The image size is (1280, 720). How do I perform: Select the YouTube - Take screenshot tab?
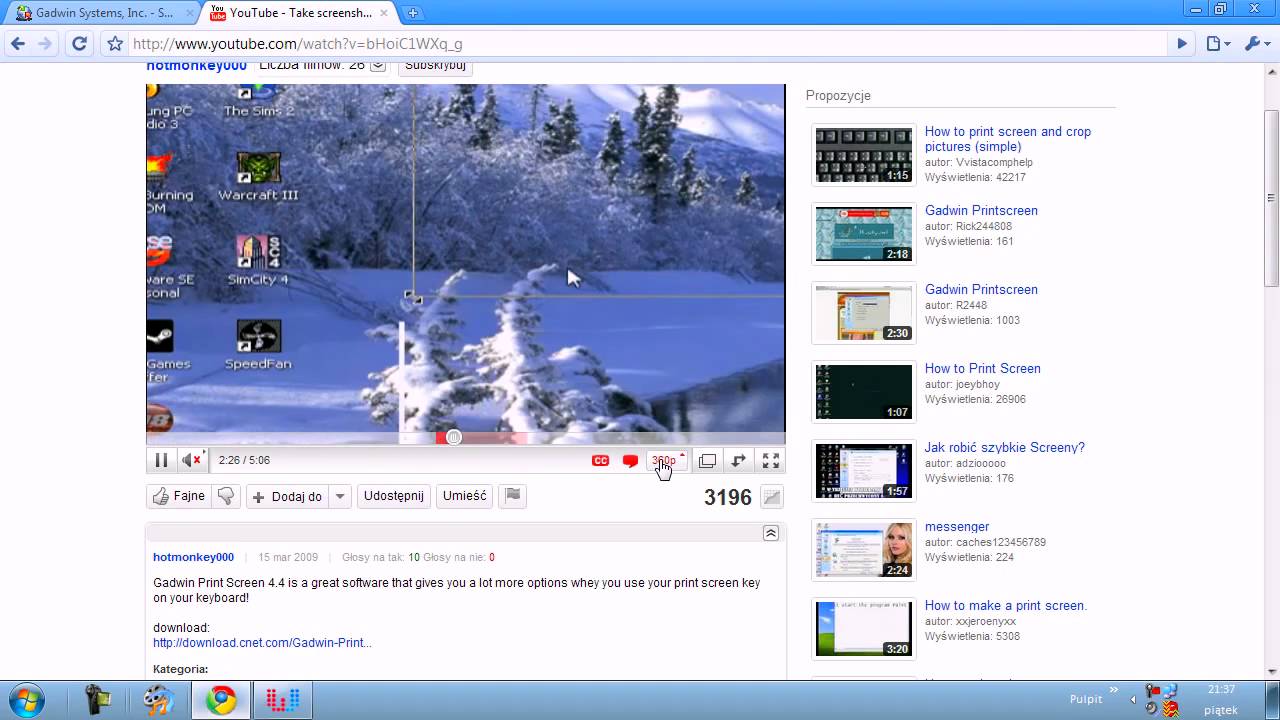click(298, 13)
